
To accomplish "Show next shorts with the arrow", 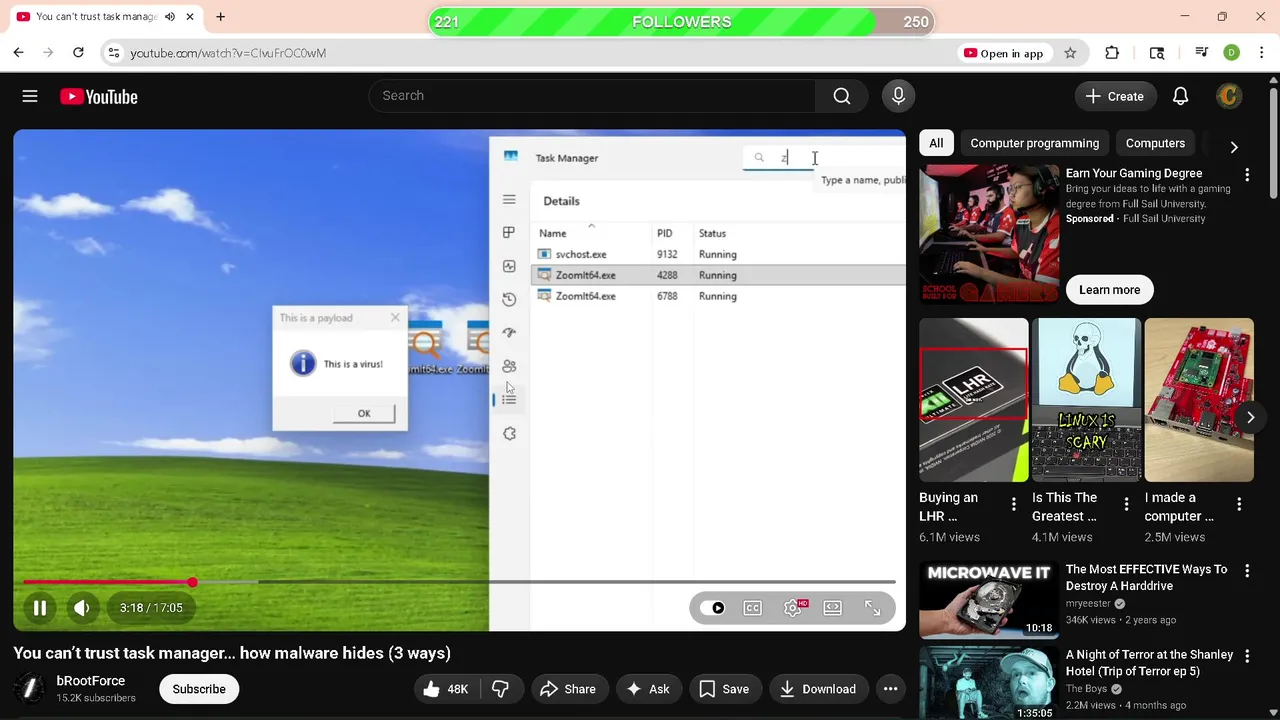I will 1250,418.
